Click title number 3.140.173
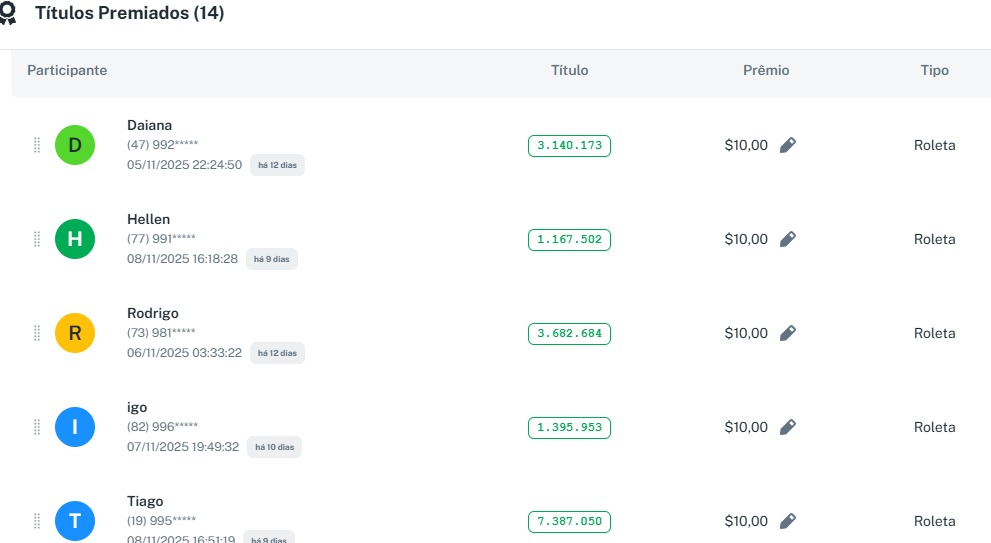Image resolution: width=991 pixels, height=543 pixels. [569, 146]
